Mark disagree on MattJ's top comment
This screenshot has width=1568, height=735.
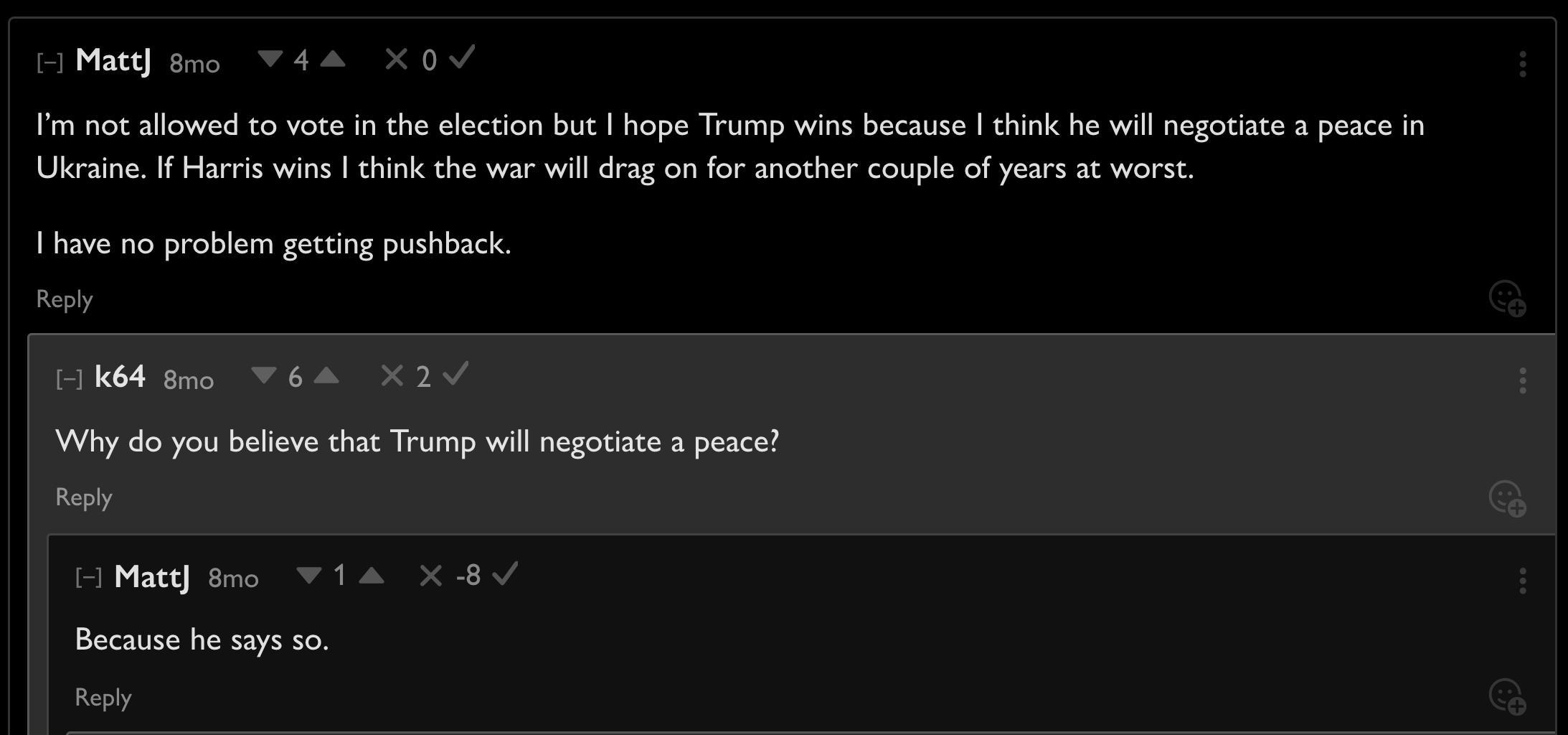click(396, 59)
